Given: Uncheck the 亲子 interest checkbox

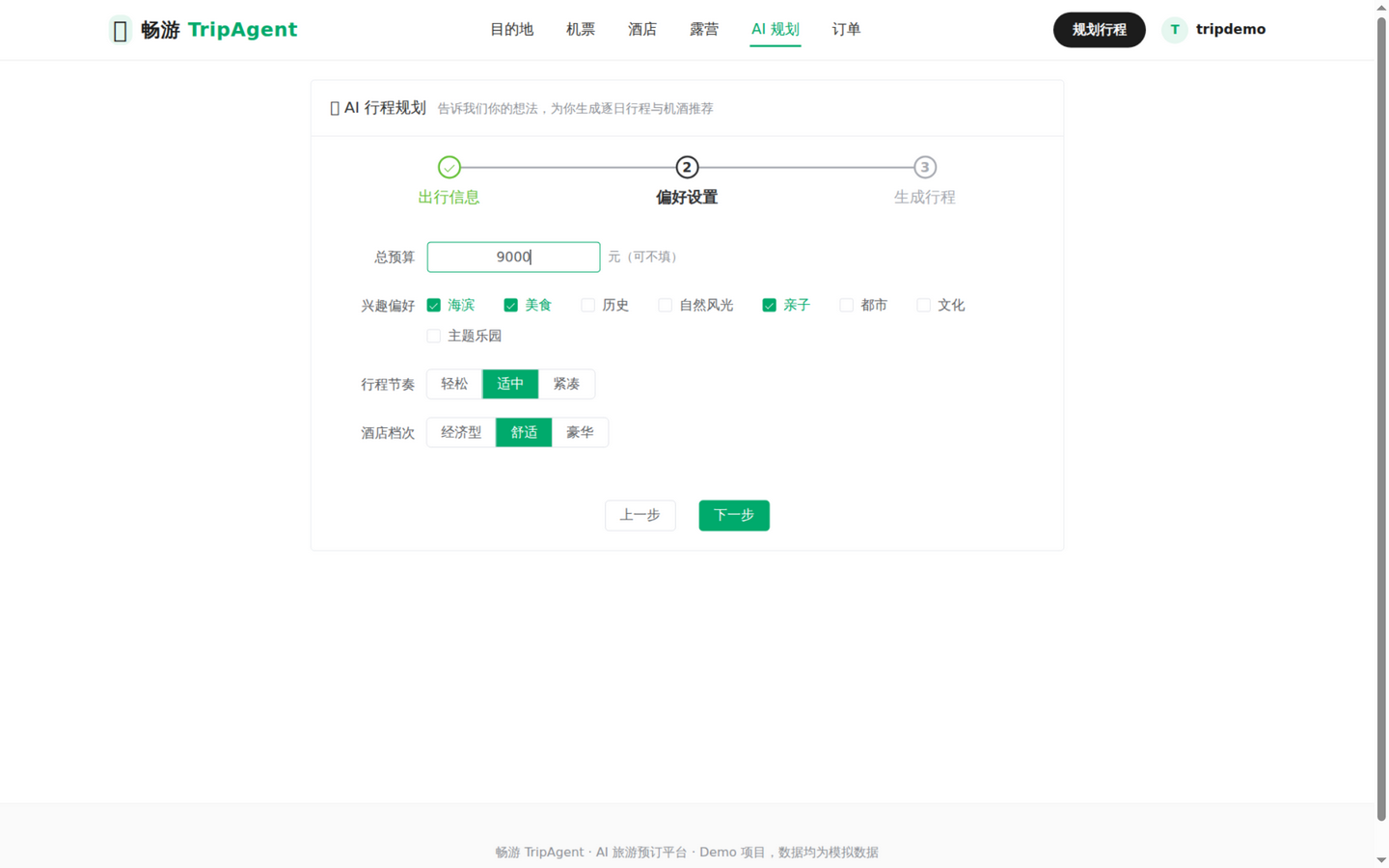Looking at the screenshot, I should pyautogui.click(x=770, y=305).
